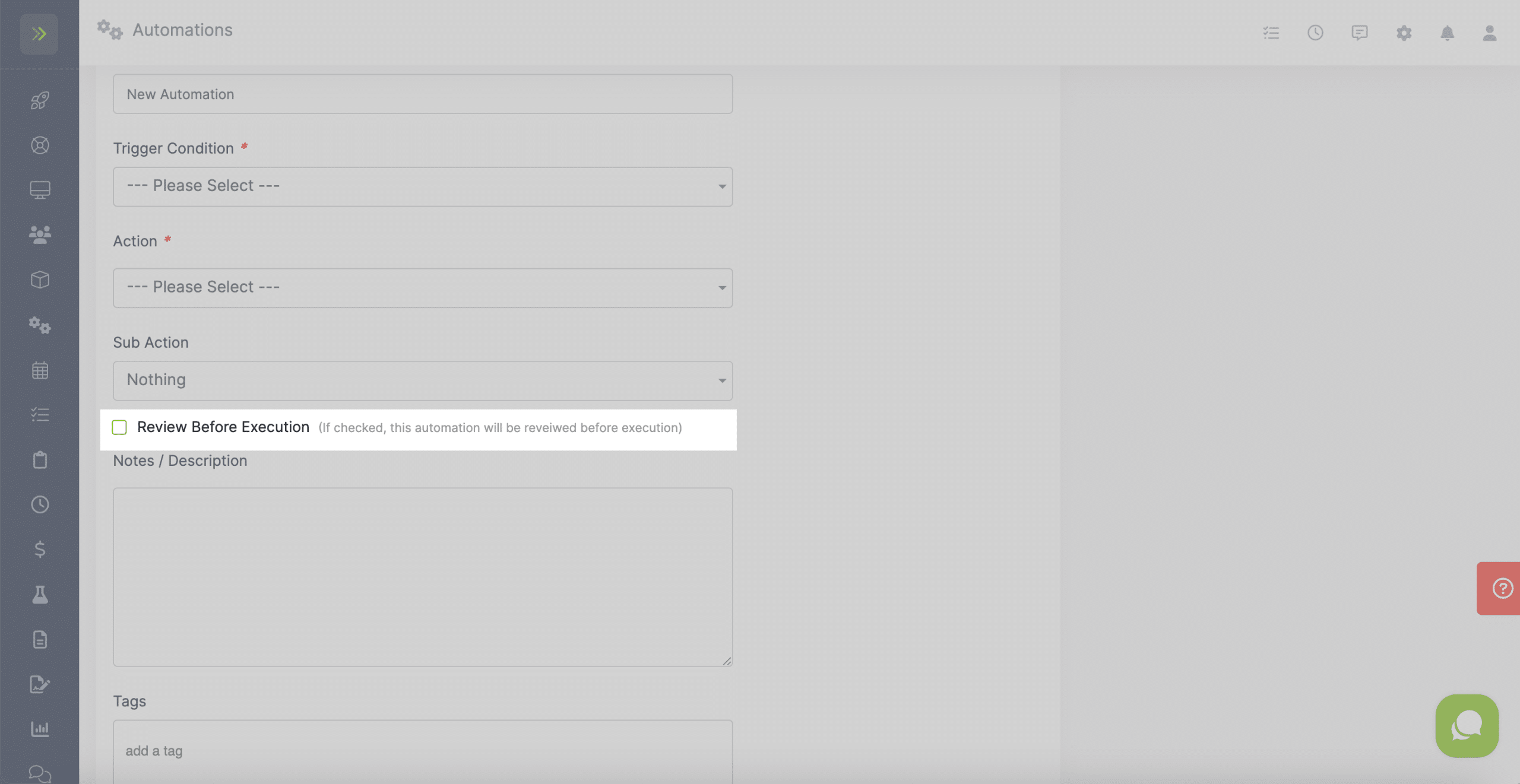Open the document file icon in sidebar
The height and width of the screenshot is (784, 1520).
pyautogui.click(x=40, y=639)
